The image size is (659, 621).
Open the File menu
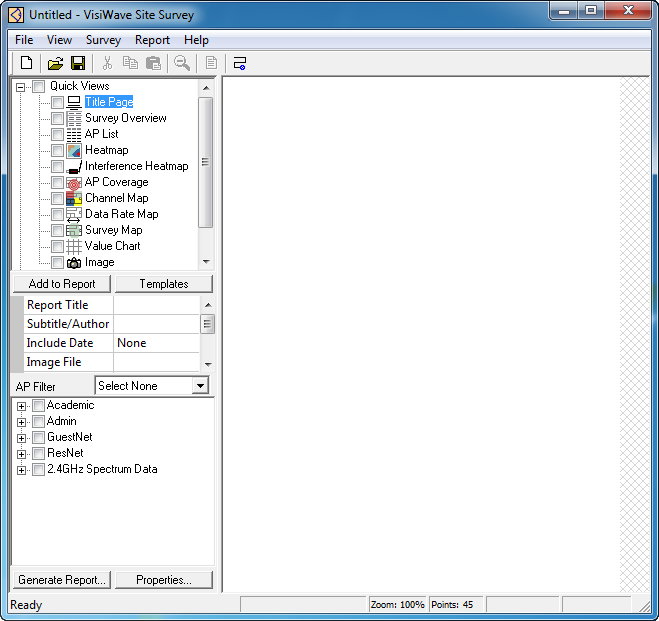(x=24, y=40)
